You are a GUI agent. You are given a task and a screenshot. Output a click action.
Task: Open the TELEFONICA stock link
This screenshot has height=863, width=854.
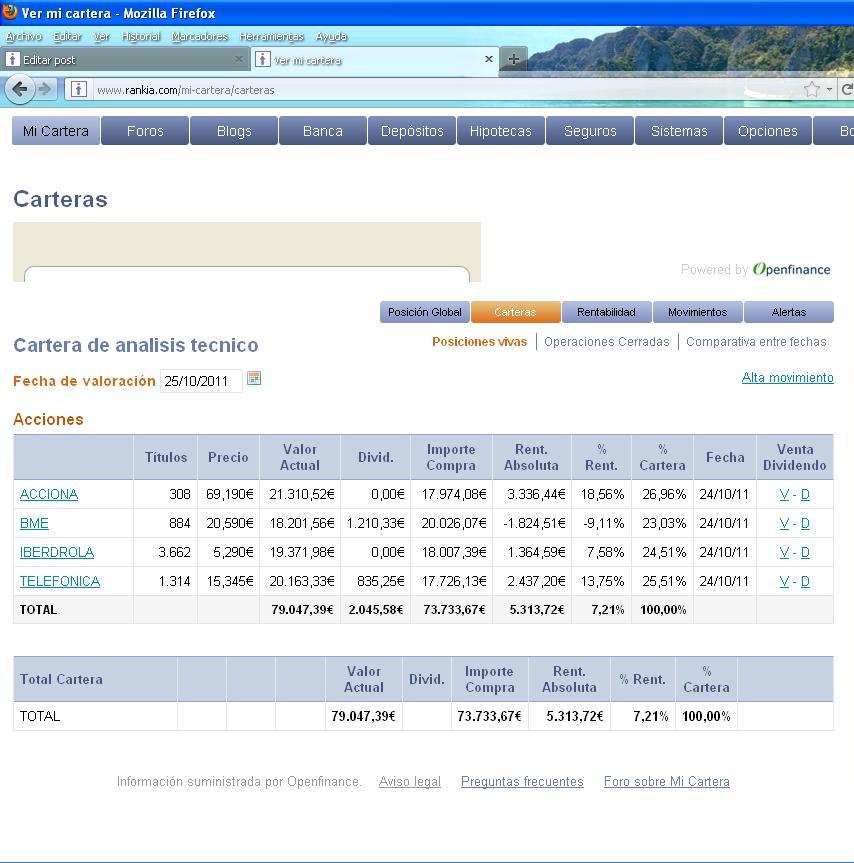click(60, 581)
